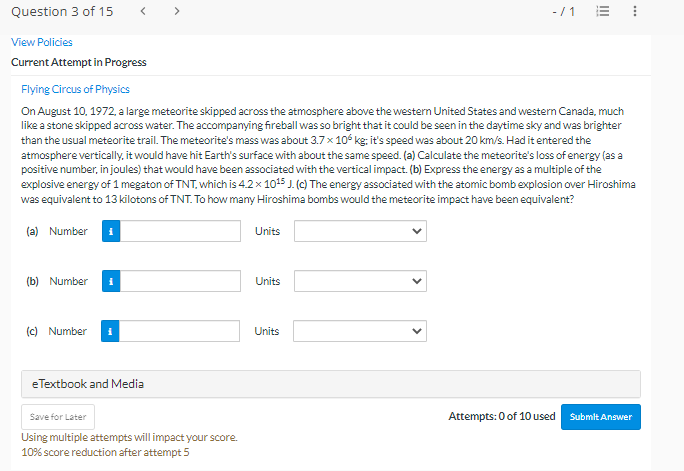The height and width of the screenshot is (471, 684).
Task: Open the View Policies link
Action: (42, 42)
